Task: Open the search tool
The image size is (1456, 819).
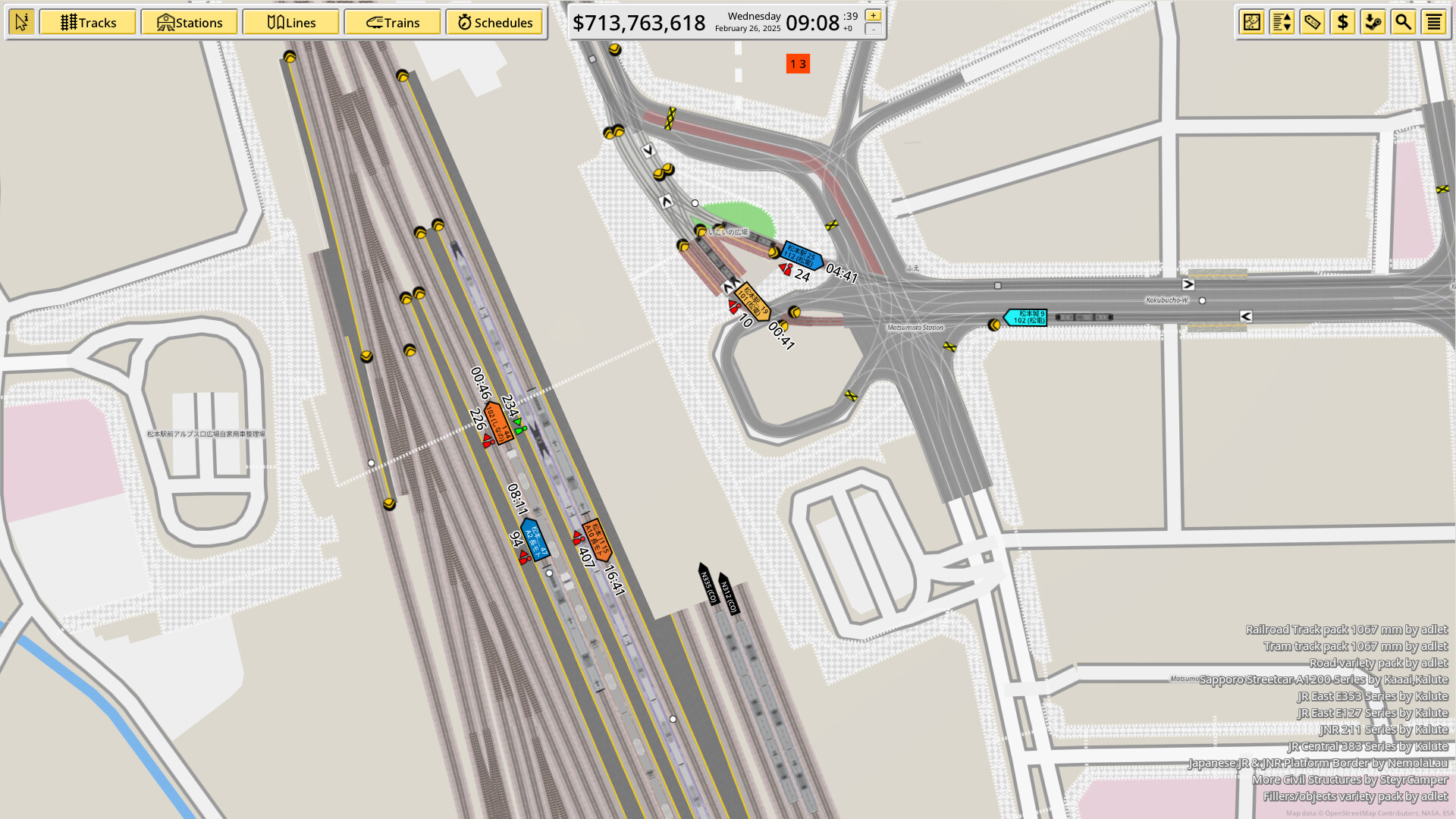Action: (x=1404, y=22)
